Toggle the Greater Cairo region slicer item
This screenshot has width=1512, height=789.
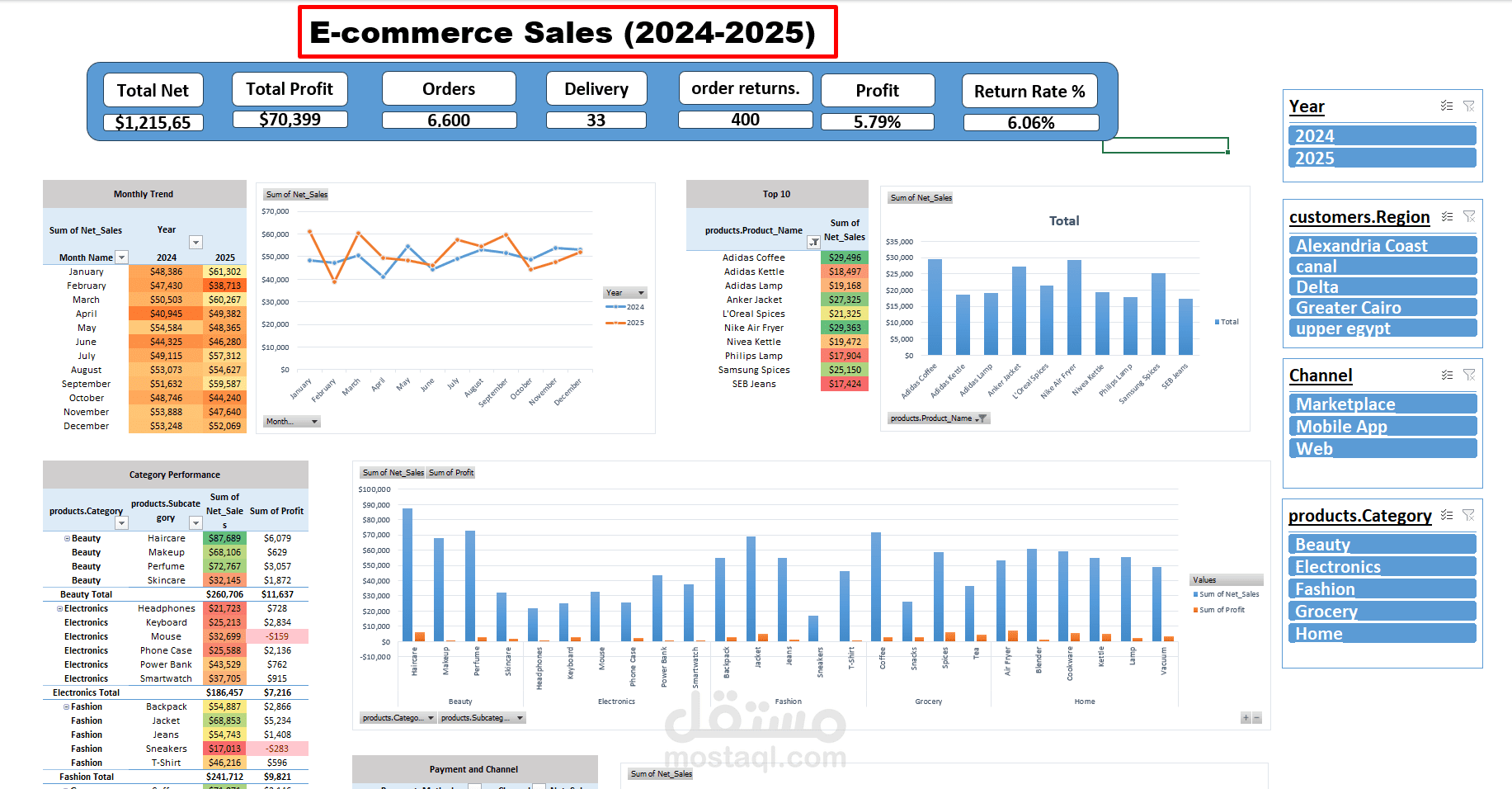pyautogui.click(x=1382, y=307)
